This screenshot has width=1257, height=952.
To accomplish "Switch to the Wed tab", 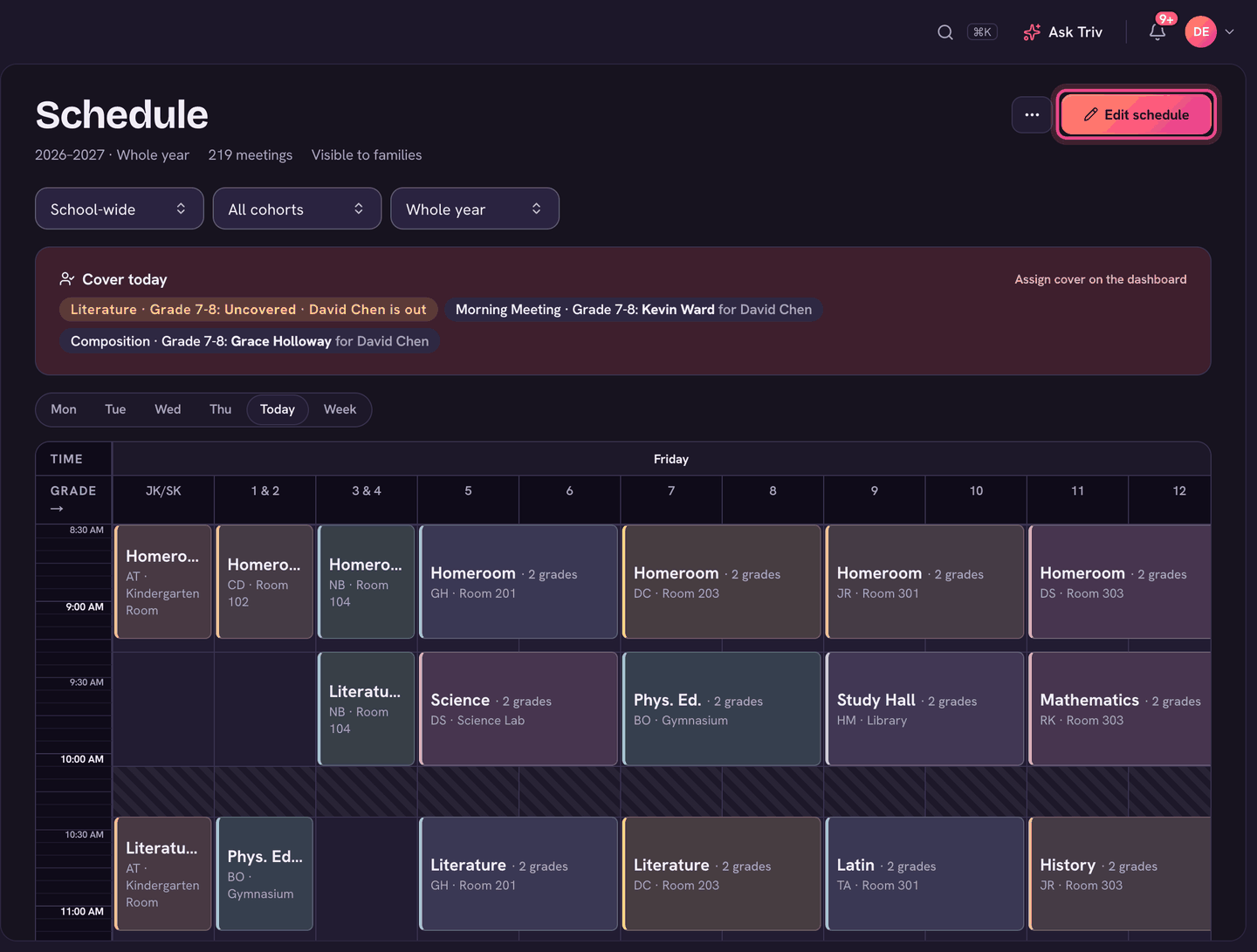I will tap(168, 409).
